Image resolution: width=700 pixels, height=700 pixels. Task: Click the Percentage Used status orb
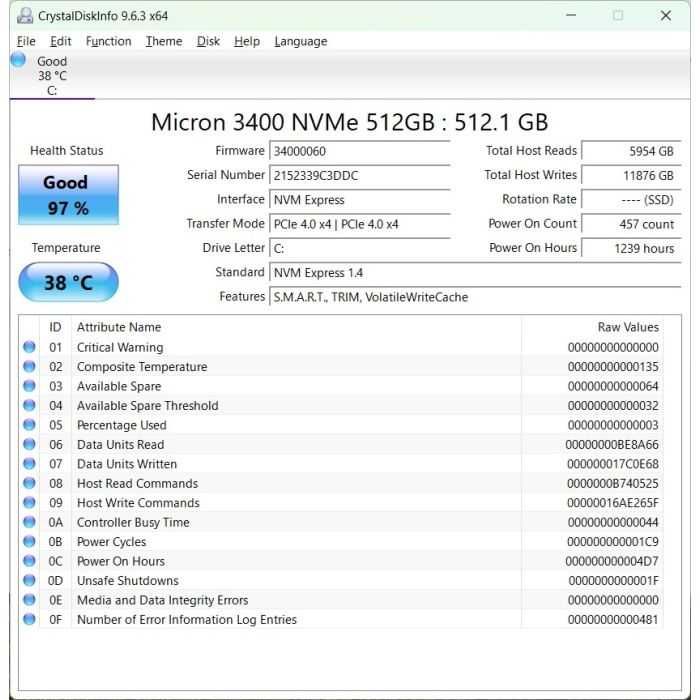(29, 425)
